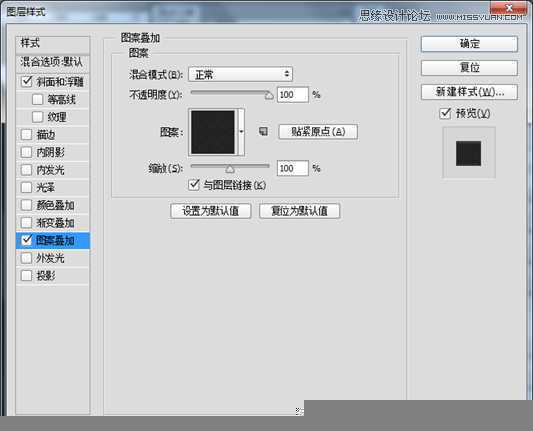Open the pattern picker arrow
Viewport: 533px width, 431px height.
click(241, 132)
